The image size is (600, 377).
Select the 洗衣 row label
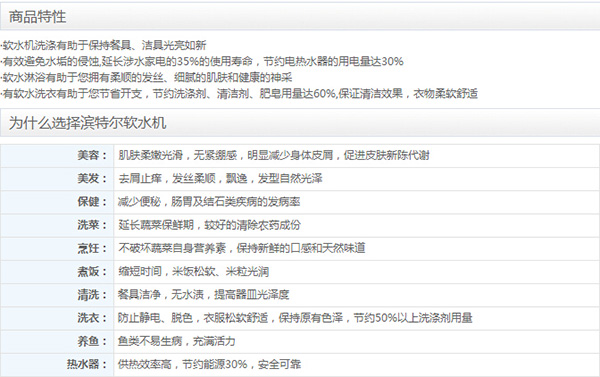point(92,318)
